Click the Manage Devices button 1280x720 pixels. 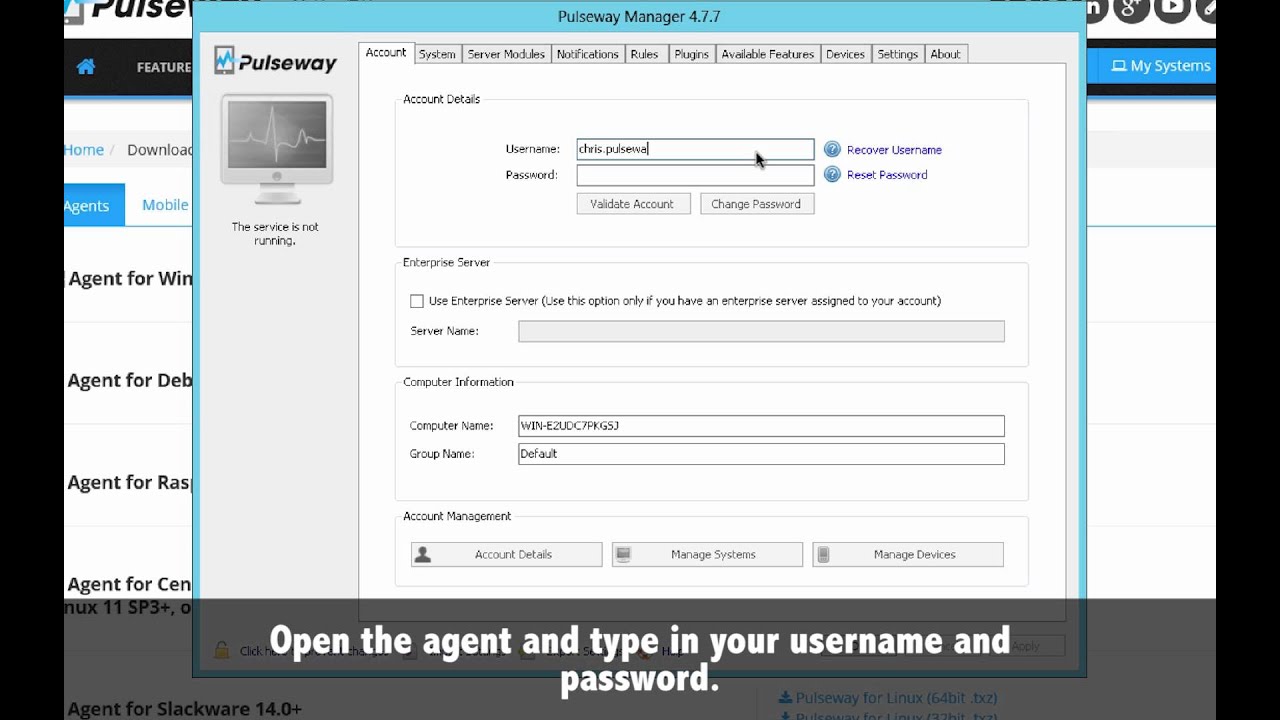click(x=908, y=554)
